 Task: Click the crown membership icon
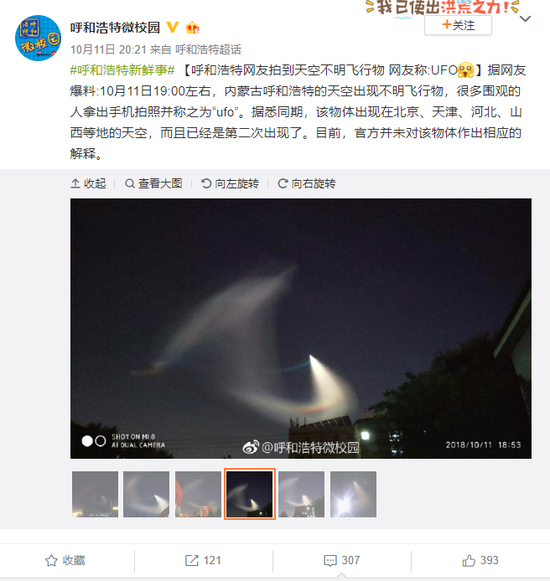pos(192,27)
